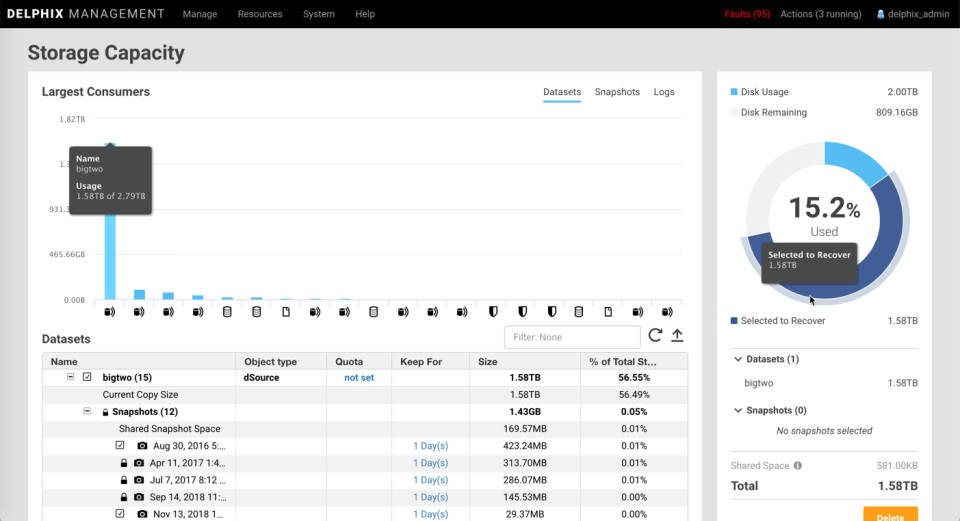The image size is (960, 521).
Task: Click the Shared Space info icon
Action: (797, 466)
